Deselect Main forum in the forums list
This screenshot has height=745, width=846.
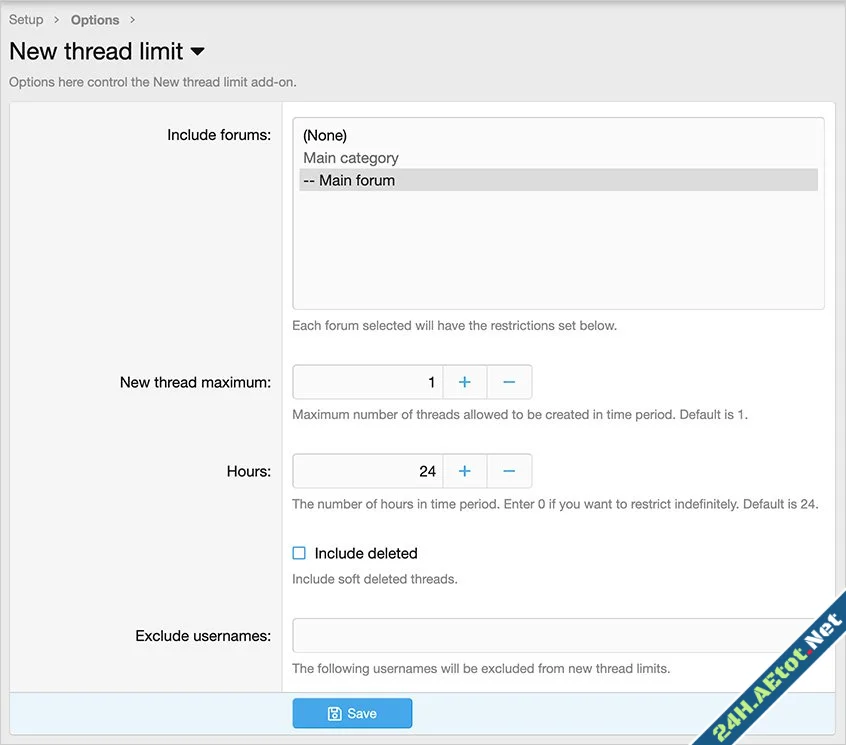click(346, 180)
